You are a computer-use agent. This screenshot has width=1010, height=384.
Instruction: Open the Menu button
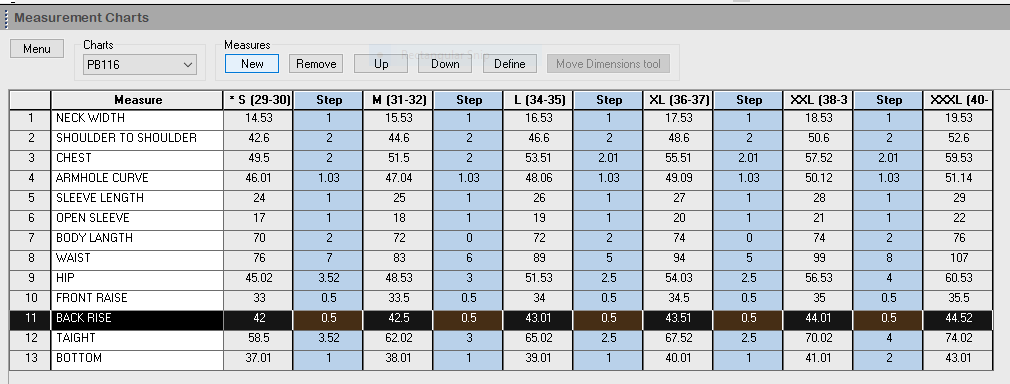click(x=37, y=49)
